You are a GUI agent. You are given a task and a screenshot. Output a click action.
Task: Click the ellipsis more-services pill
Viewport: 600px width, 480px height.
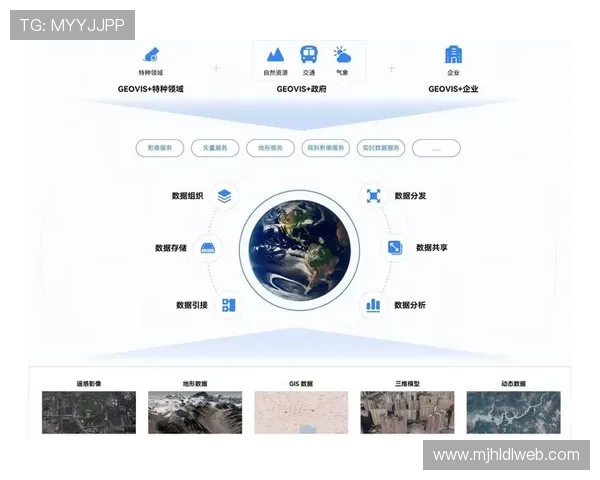[435, 148]
